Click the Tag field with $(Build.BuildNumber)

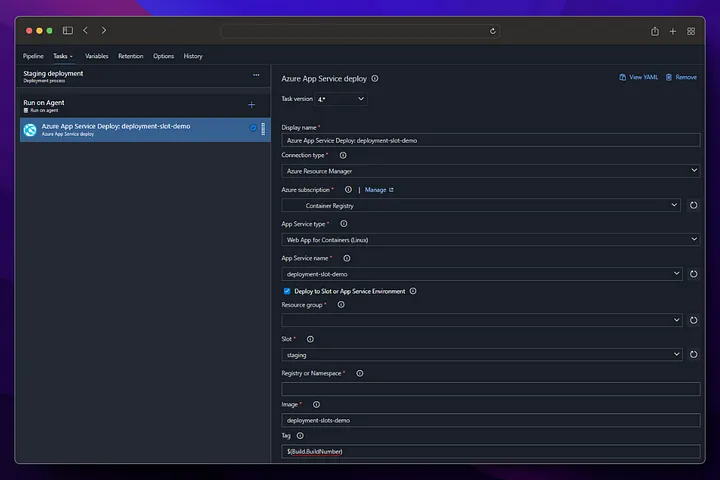click(490, 451)
